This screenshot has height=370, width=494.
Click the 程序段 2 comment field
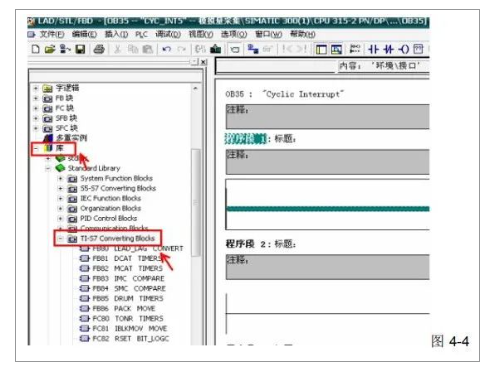coord(327,267)
